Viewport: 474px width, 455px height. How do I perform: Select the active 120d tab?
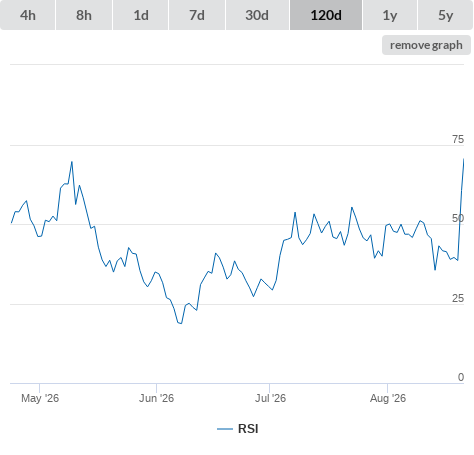click(326, 15)
